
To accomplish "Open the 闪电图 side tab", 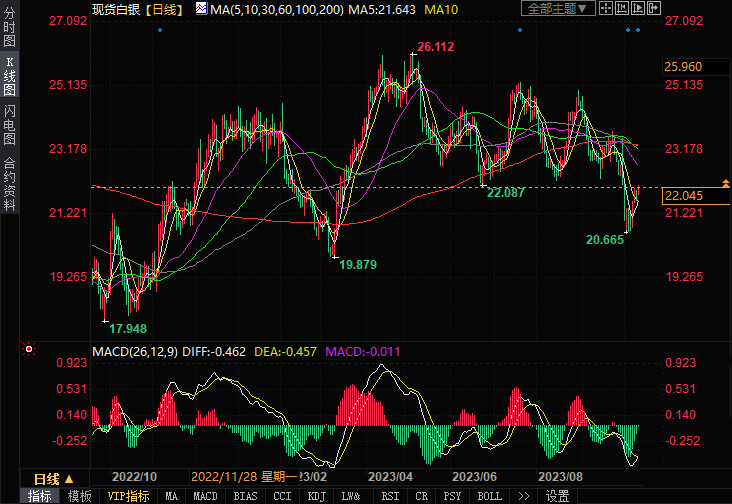I will pyautogui.click(x=9, y=126).
